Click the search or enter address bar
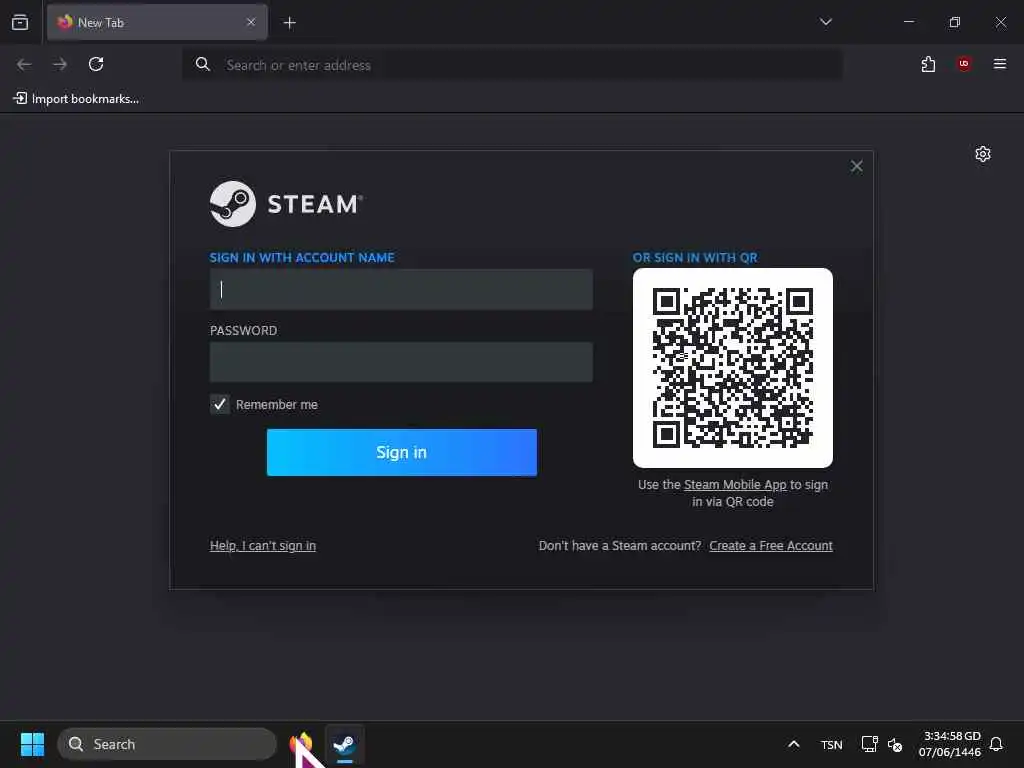Screen dimensions: 1024x768 coord(512,65)
